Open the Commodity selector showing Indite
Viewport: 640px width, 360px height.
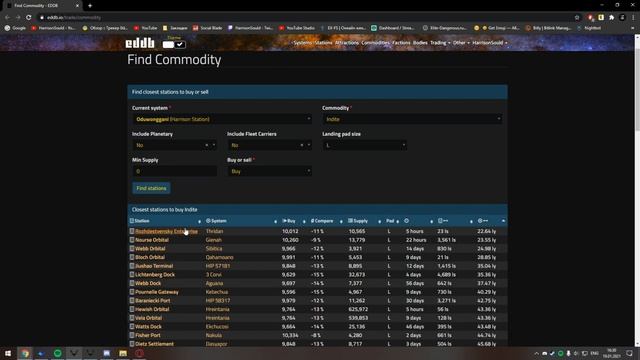point(412,119)
